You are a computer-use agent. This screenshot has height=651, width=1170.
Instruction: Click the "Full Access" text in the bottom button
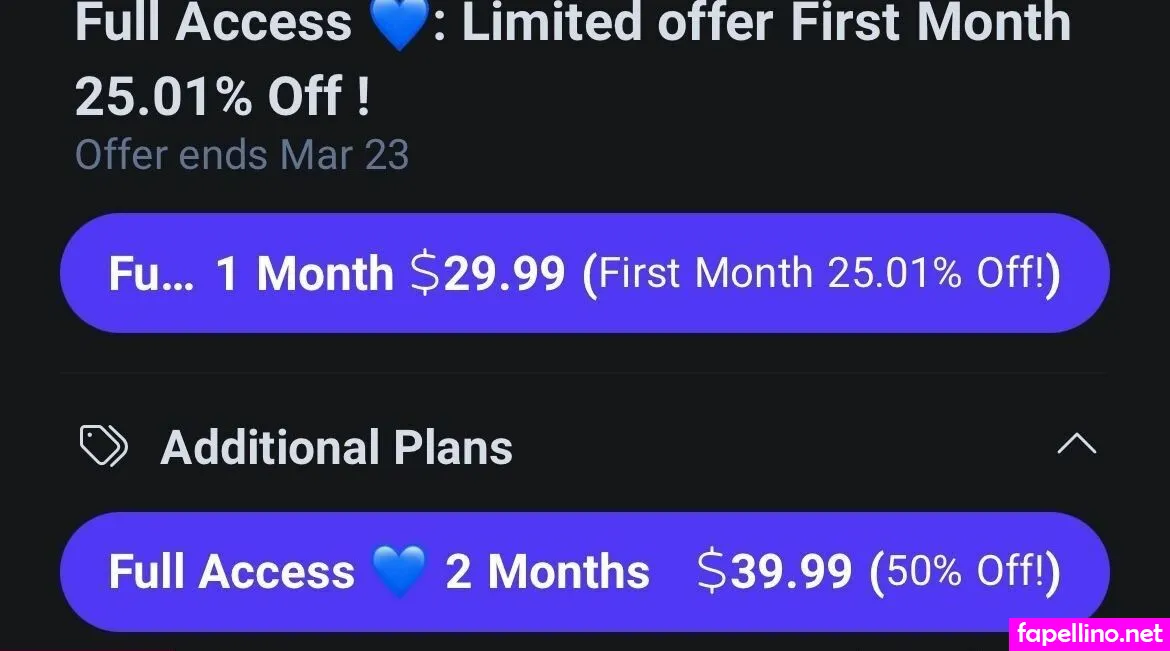pyautogui.click(x=231, y=572)
